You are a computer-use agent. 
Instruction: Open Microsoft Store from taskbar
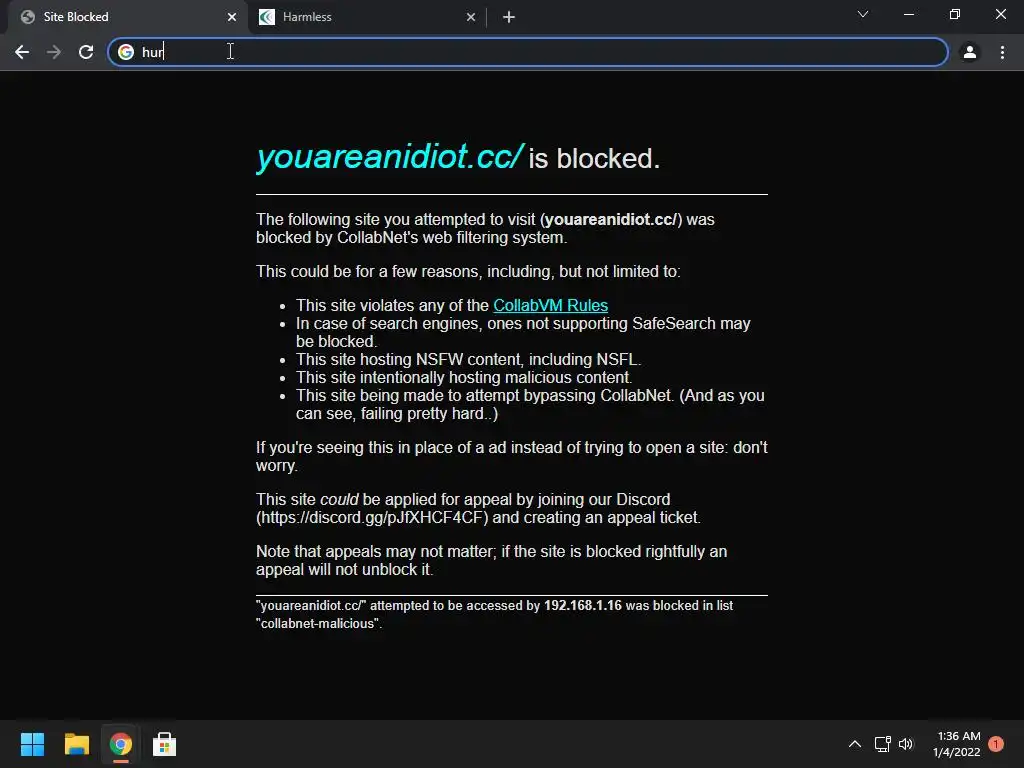click(165, 744)
